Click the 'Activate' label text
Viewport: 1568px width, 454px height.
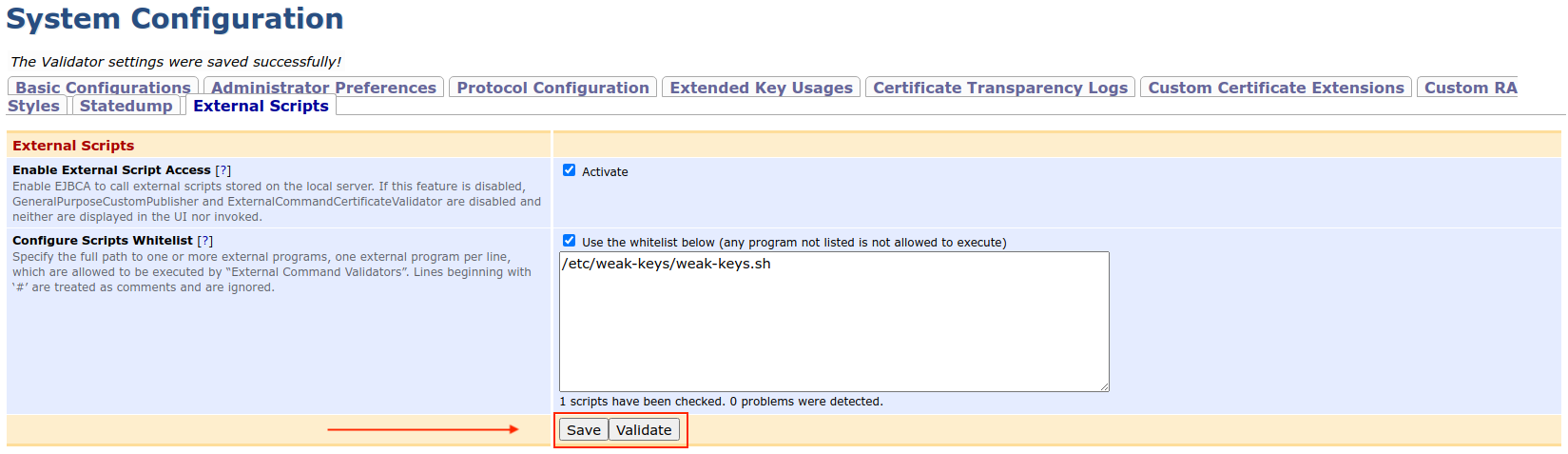[605, 172]
